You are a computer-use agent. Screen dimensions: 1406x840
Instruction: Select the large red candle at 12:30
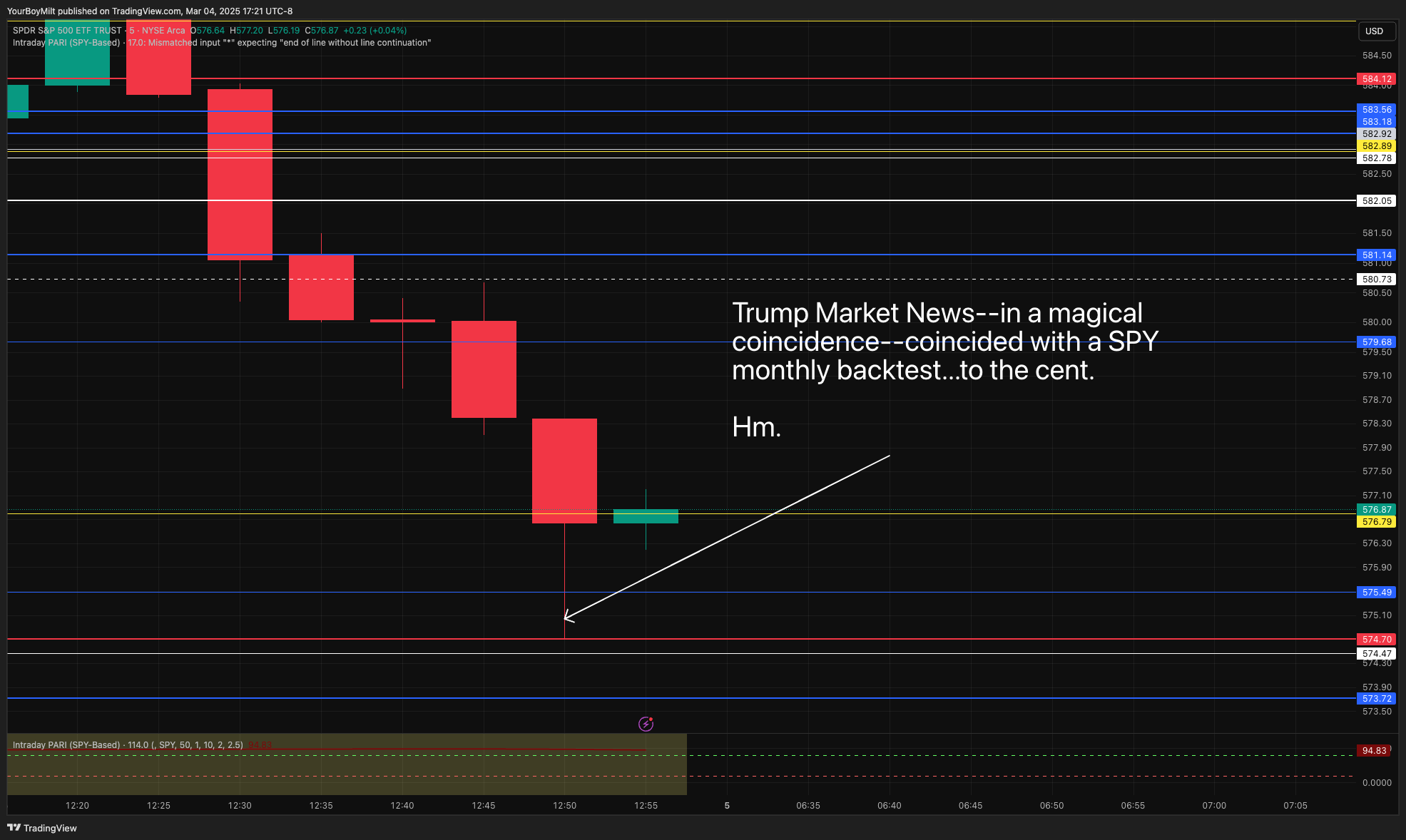(x=240, y=174)
